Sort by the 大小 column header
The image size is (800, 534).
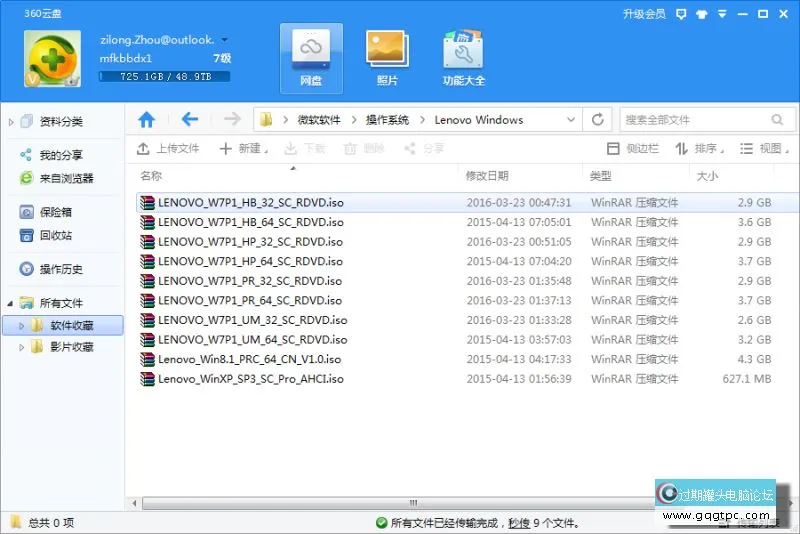coord(707,176)
